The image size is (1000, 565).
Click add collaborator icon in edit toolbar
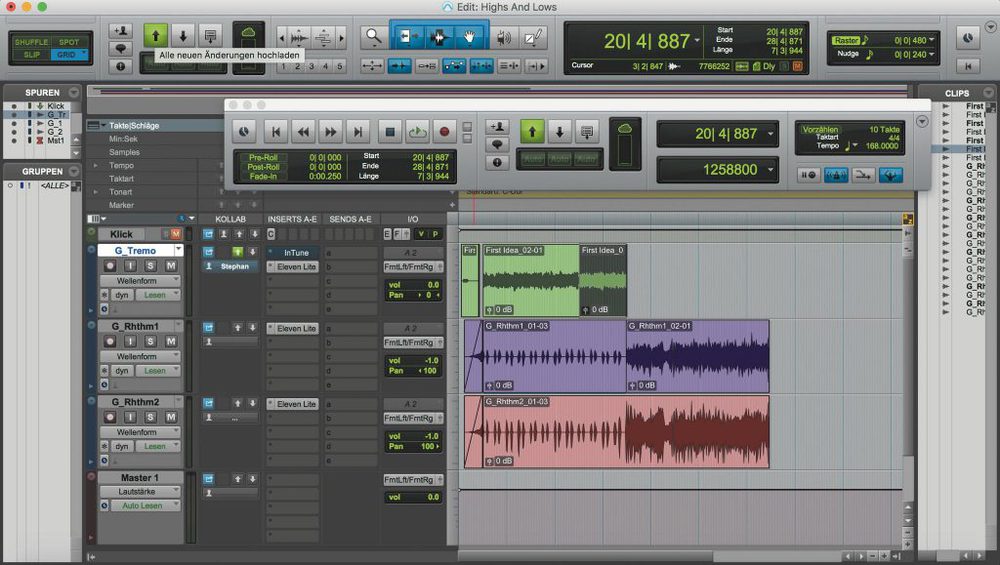121,31
